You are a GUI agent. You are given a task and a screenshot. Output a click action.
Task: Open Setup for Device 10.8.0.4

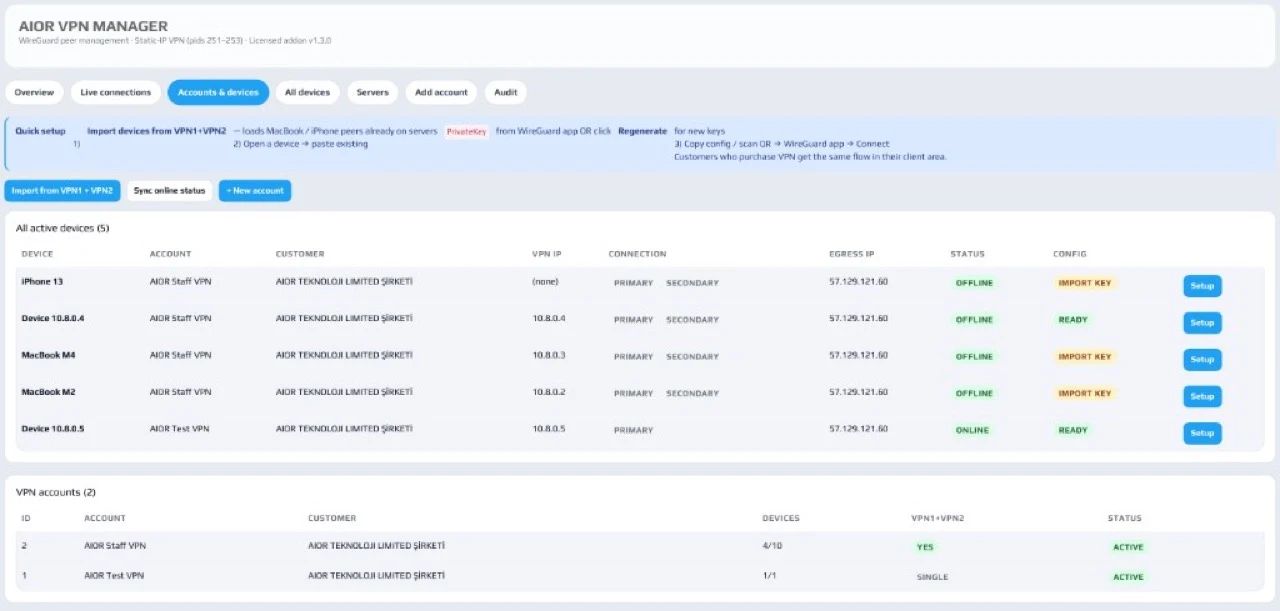pos(1202,323)
